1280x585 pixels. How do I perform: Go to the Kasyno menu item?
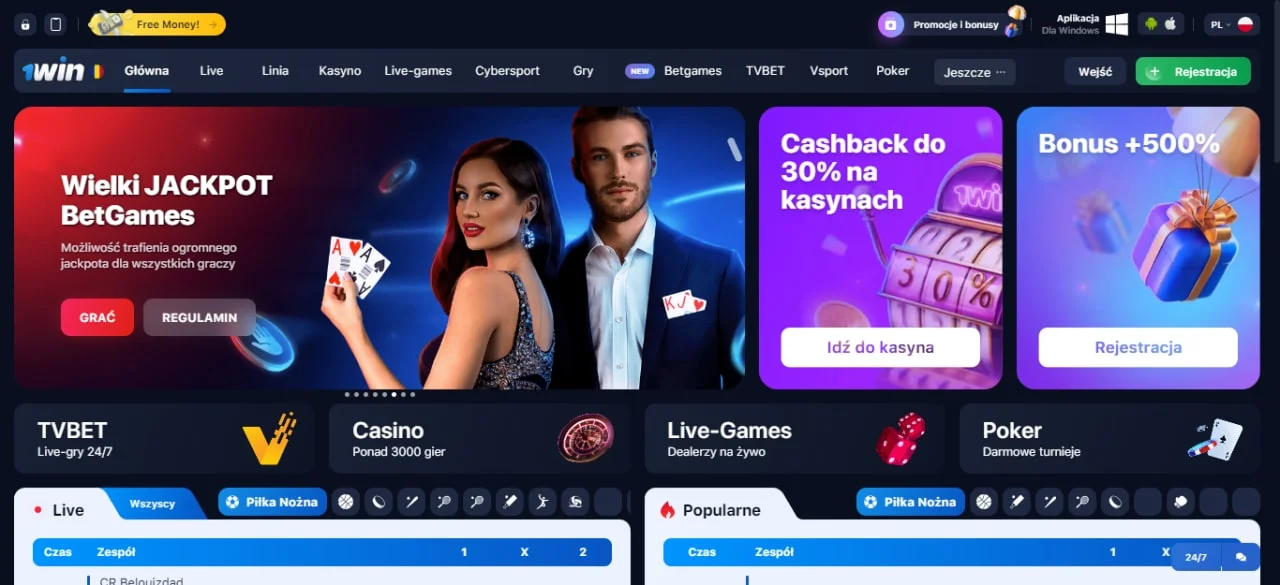(x=340, y=71)
